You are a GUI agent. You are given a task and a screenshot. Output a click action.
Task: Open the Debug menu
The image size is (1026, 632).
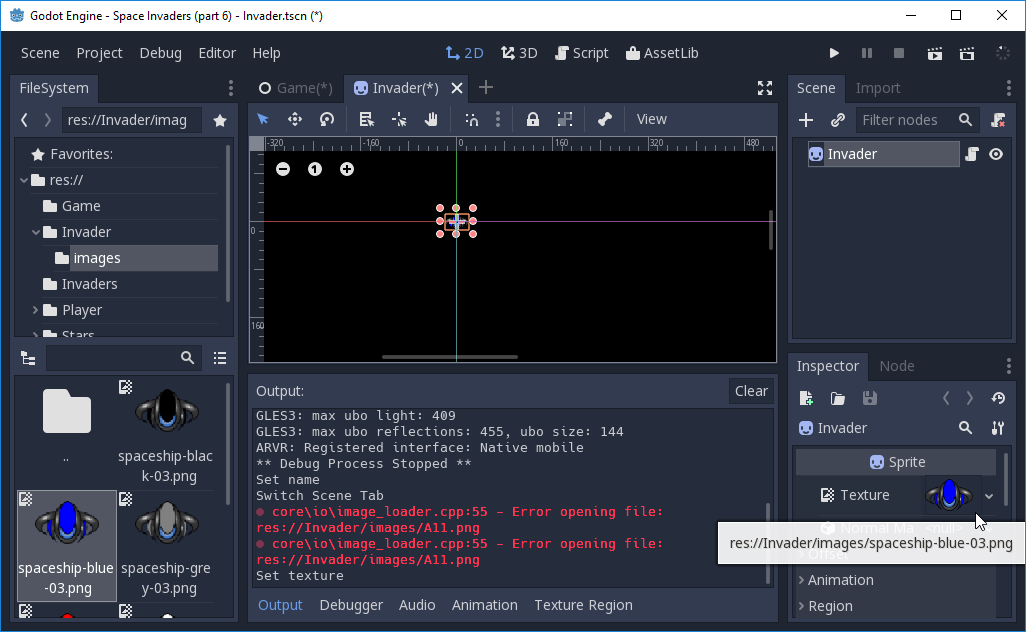pos(160,53)
